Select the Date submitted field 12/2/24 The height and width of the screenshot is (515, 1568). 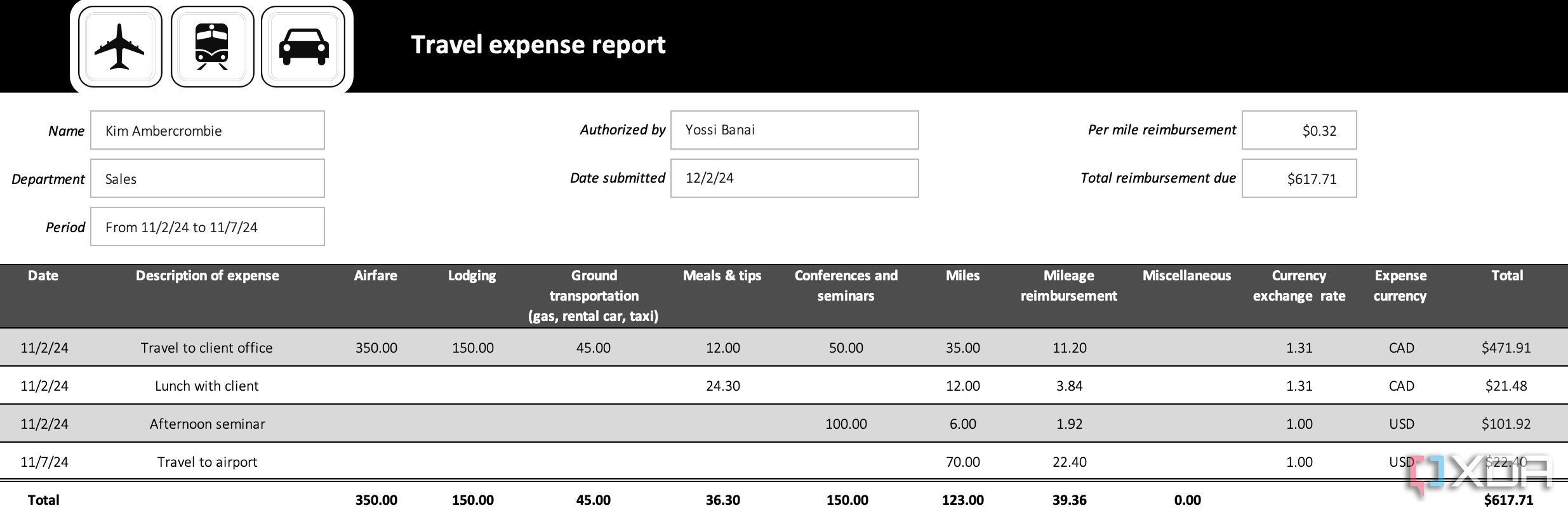pyautogui.click(x=795, y=178)
